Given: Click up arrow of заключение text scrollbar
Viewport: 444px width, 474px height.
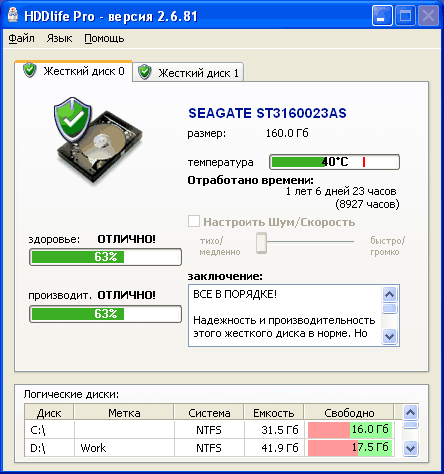Looking at the screenshot, I should (x=389, y=294).
